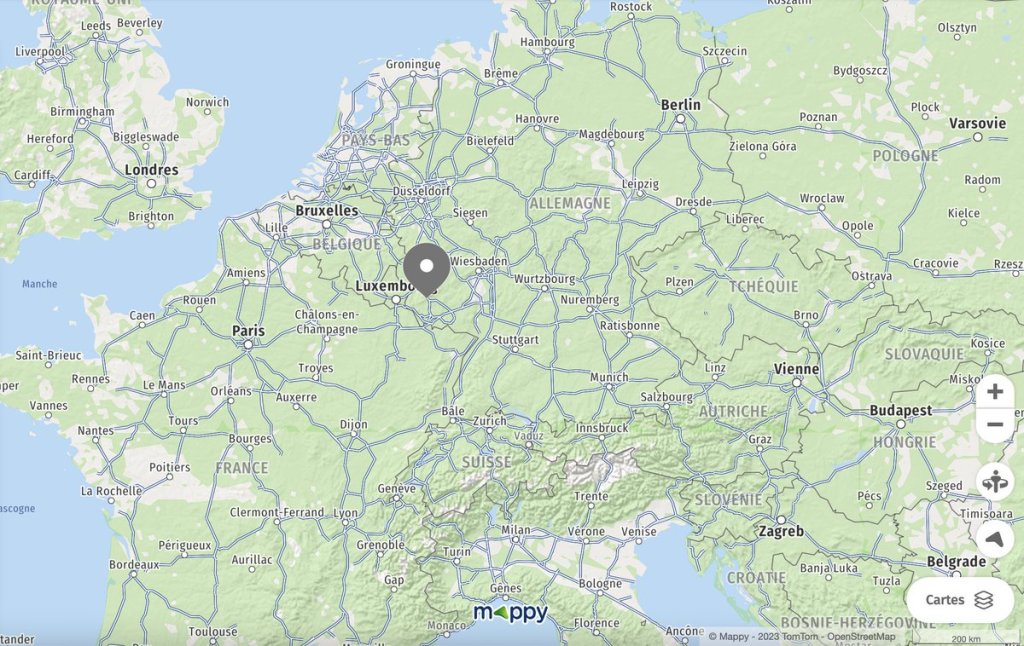Select the gray location pin marker

pyautogui.click(x=426, y=270)
